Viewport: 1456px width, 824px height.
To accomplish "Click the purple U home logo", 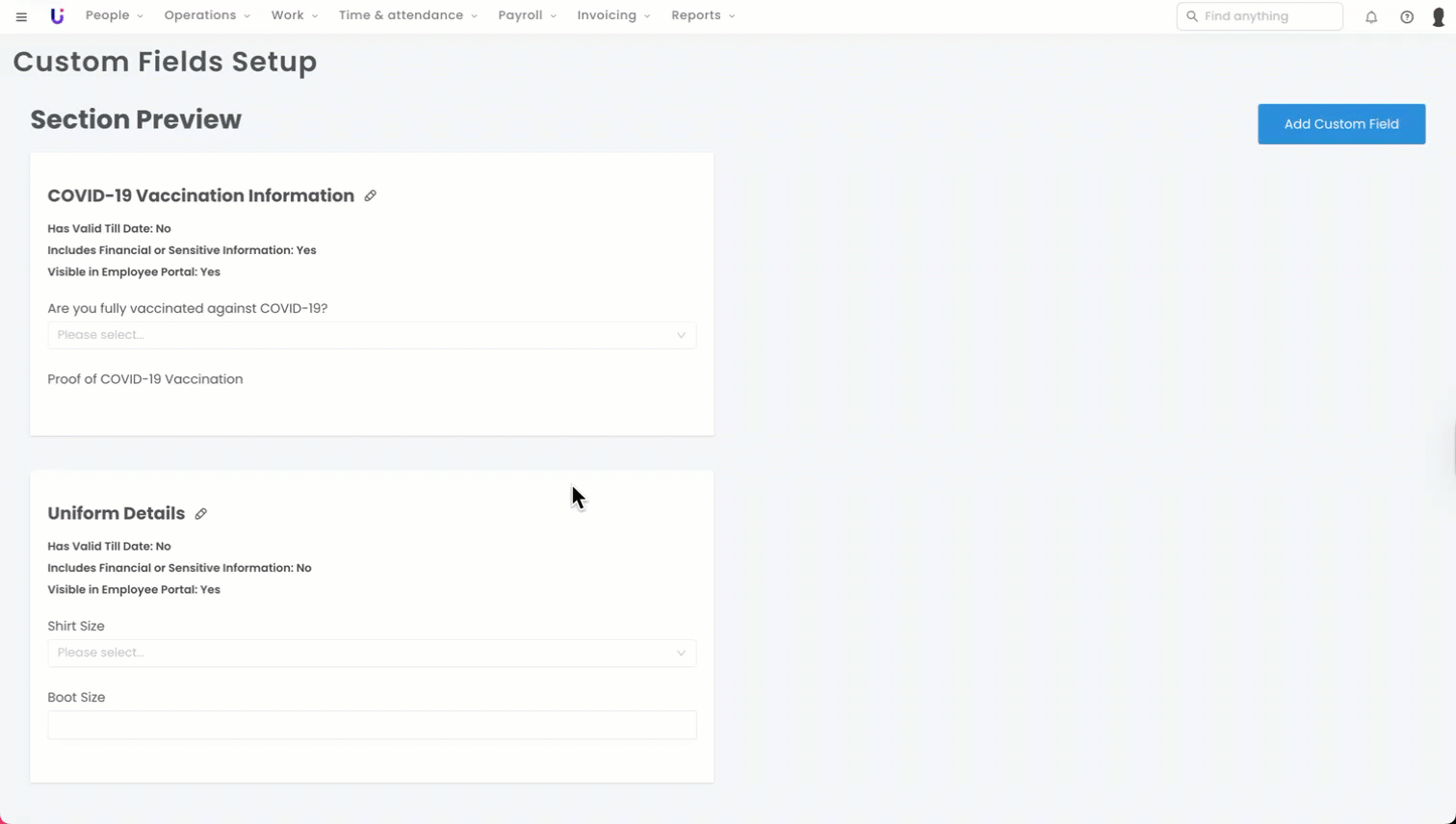I will click(x=57, y=16).
